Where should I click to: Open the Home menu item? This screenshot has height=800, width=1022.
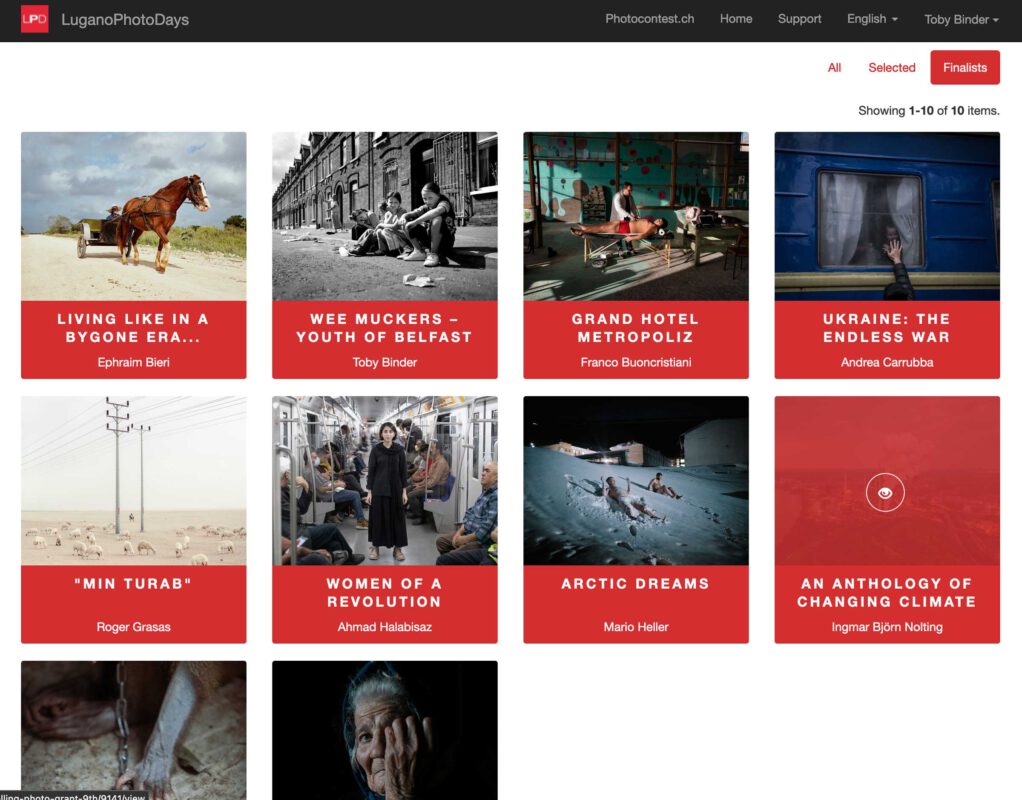735,19
